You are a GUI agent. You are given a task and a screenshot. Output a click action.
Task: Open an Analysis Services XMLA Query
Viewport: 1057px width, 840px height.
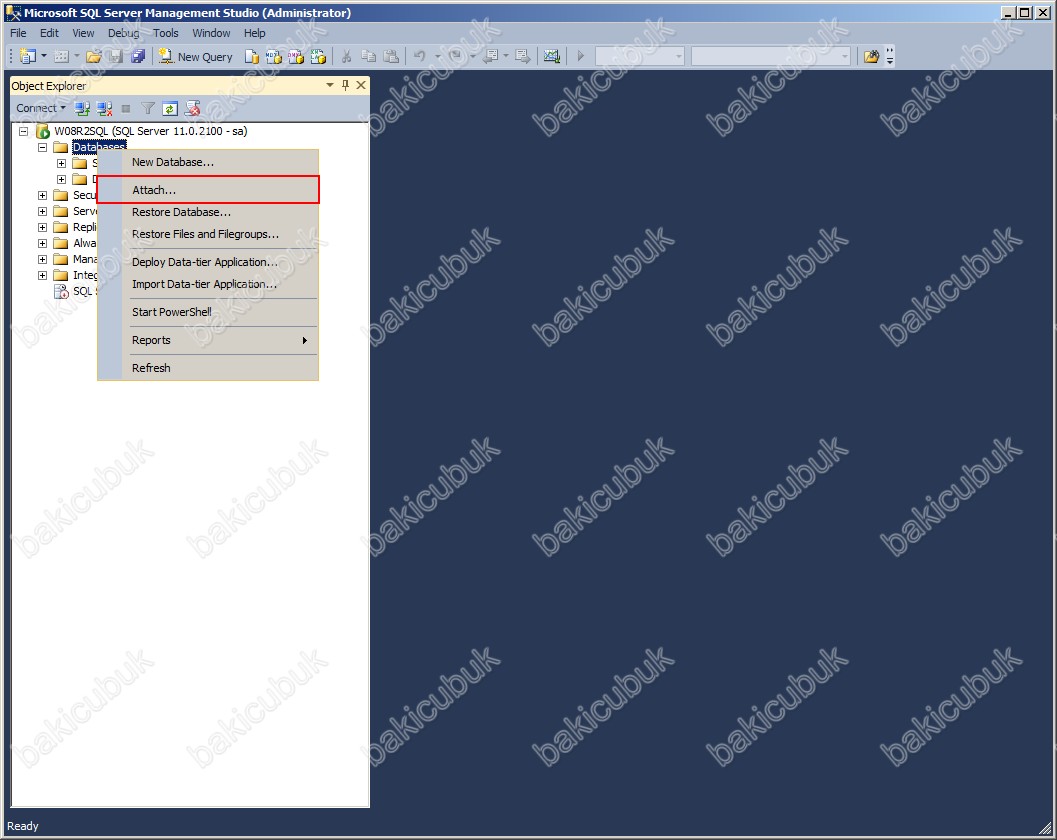click(318, 57)
